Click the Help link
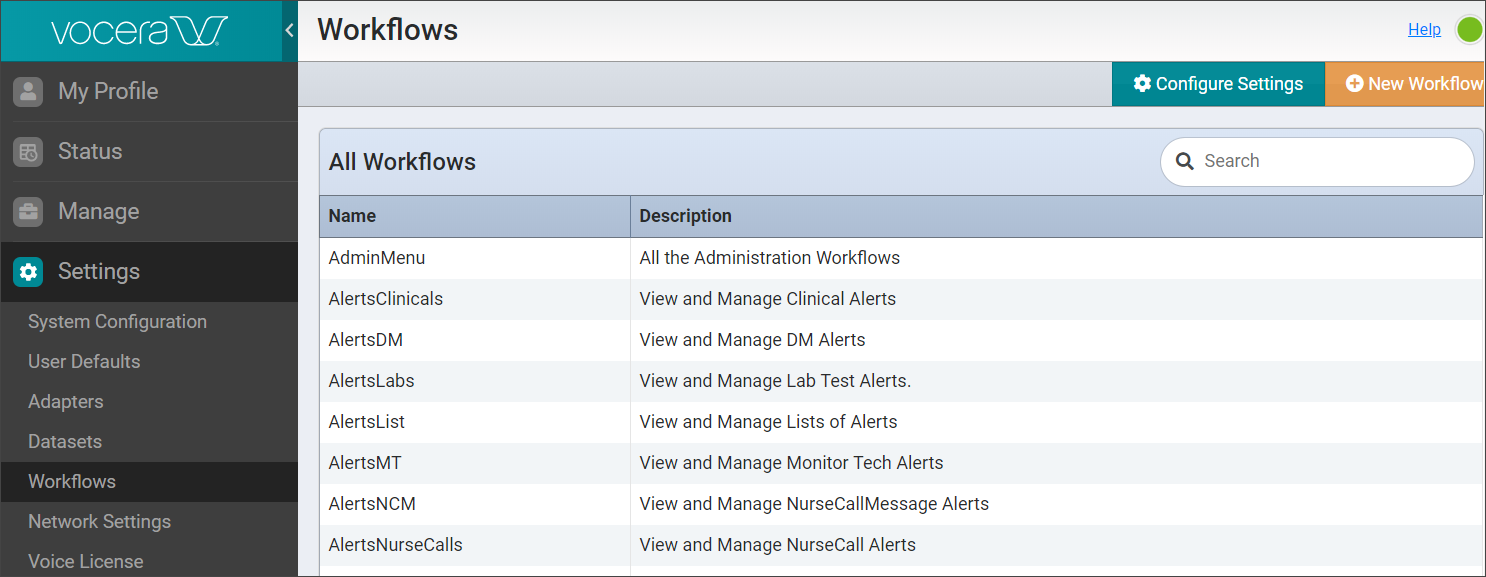 point(1424,29)
